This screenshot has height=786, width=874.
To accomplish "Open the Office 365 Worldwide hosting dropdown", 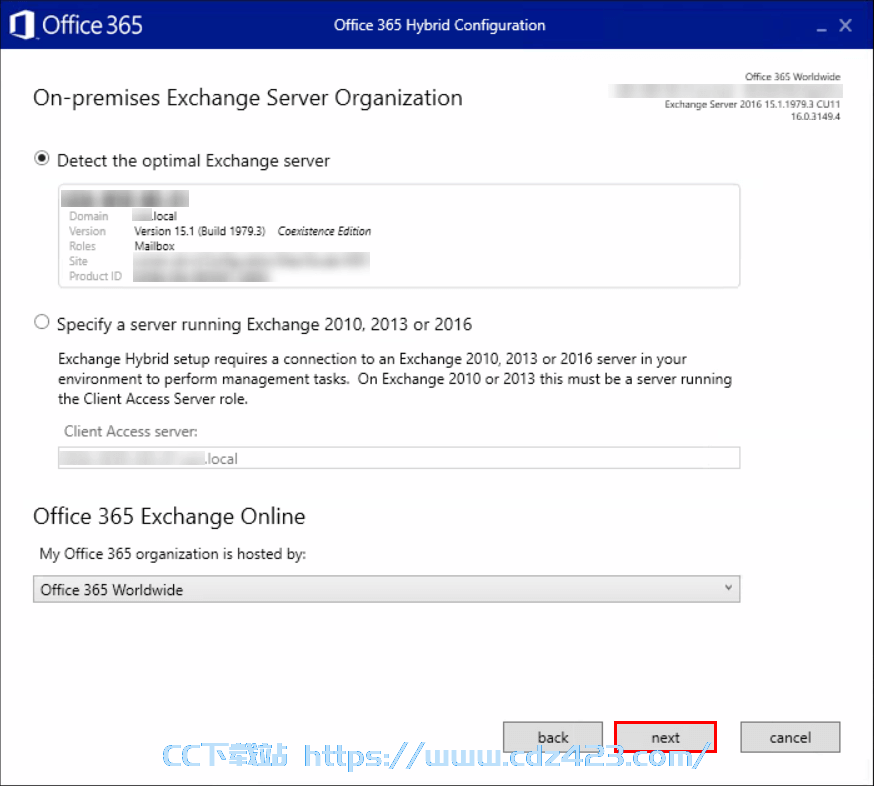I will point(386,589).
